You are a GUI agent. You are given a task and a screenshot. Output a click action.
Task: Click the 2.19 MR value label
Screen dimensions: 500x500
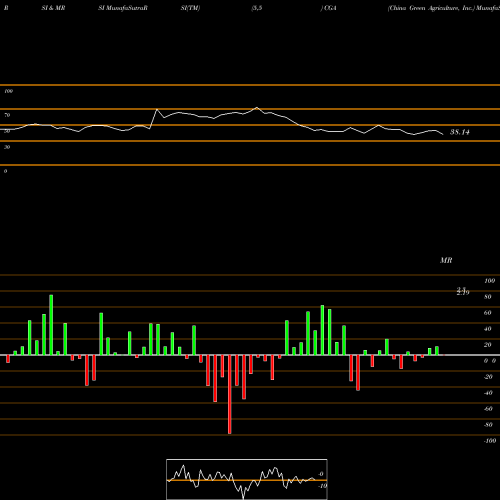tap(463, 292)
